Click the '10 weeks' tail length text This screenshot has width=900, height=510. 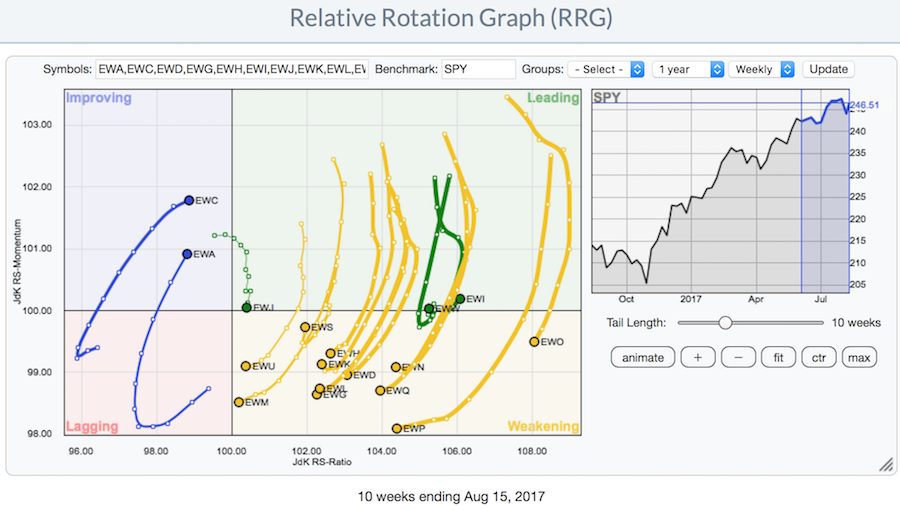(x=856, y=322)
